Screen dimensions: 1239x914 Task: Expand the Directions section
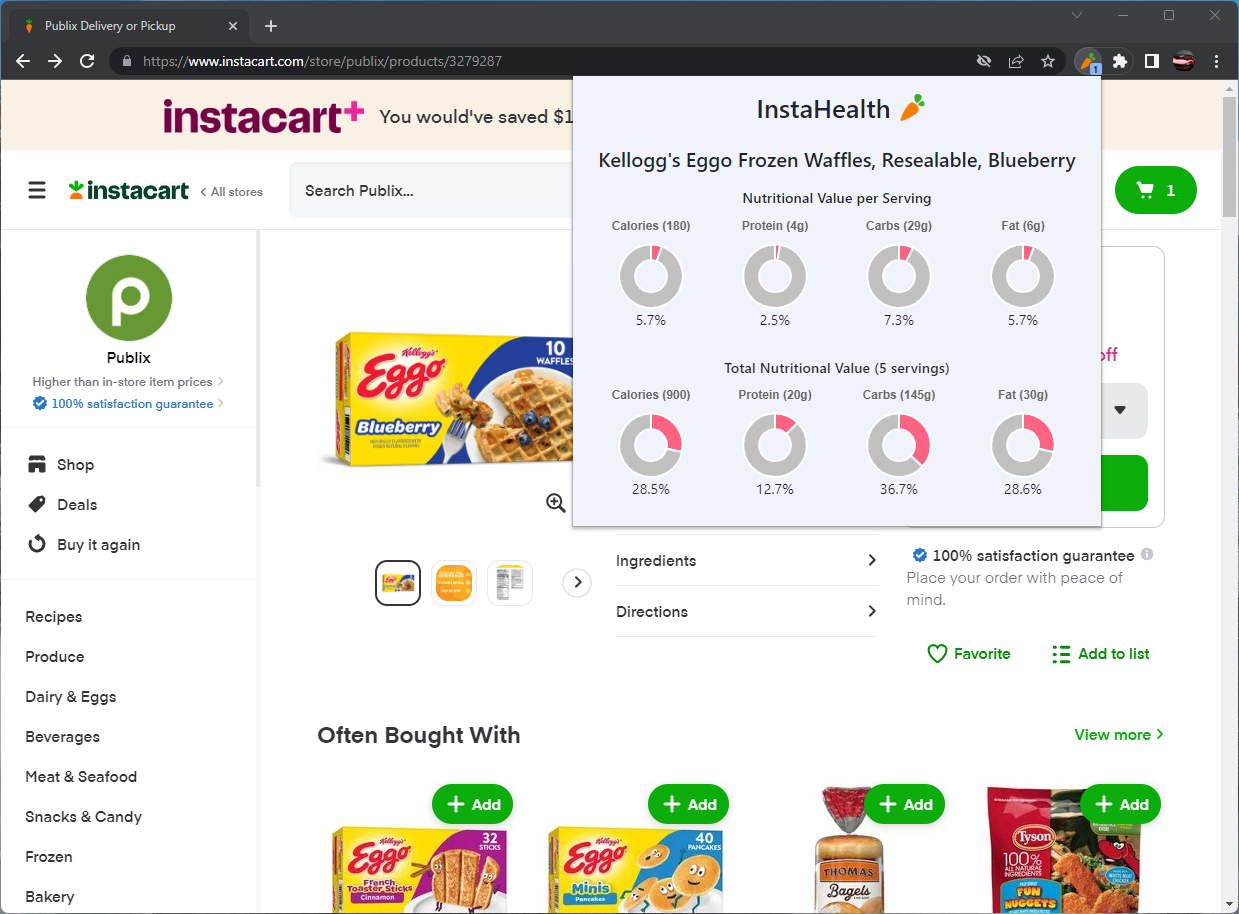point(747,612)
